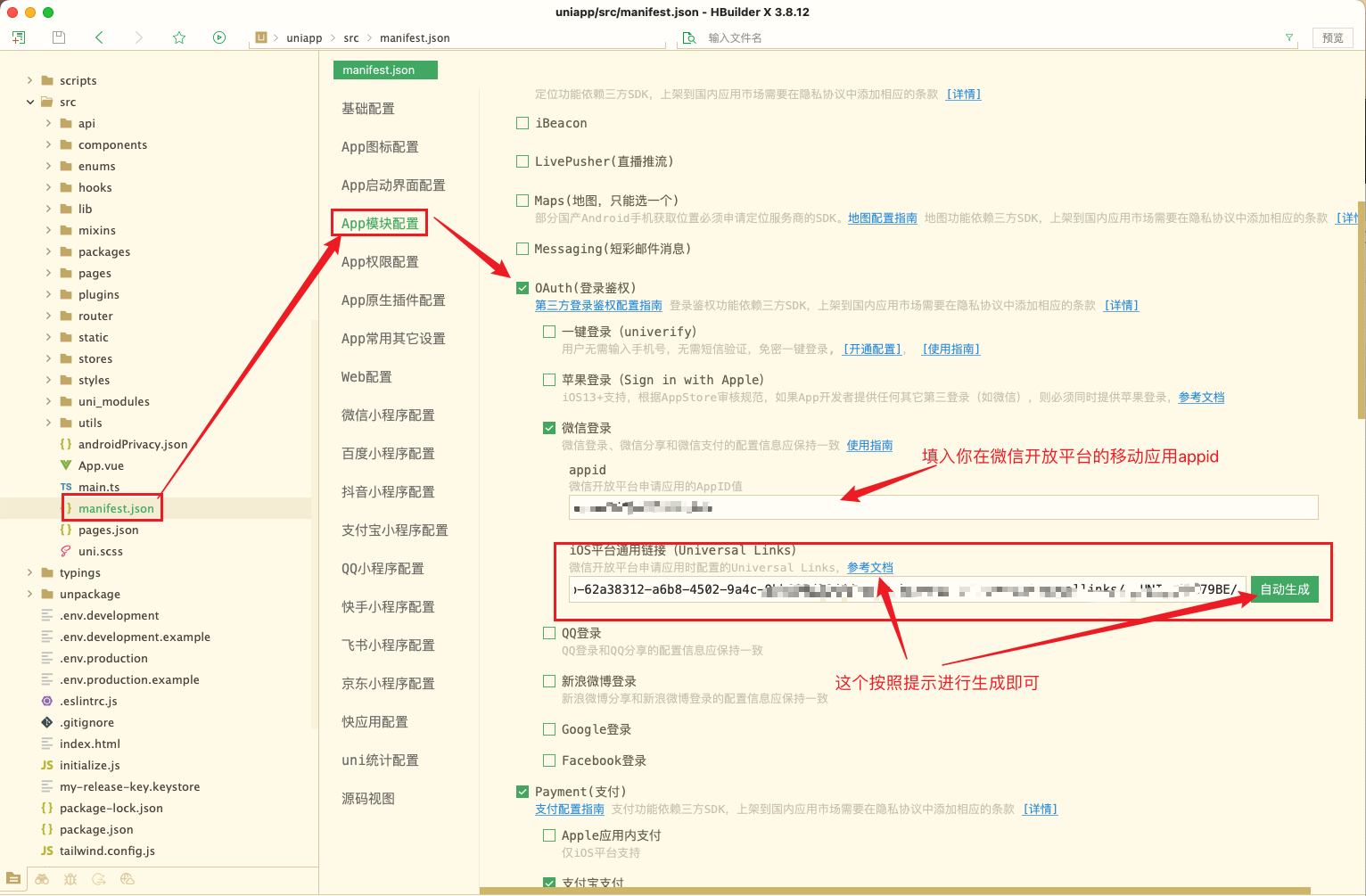
Task: Enable the QQ登录 checkbox
Action: [x=549, y=633]
